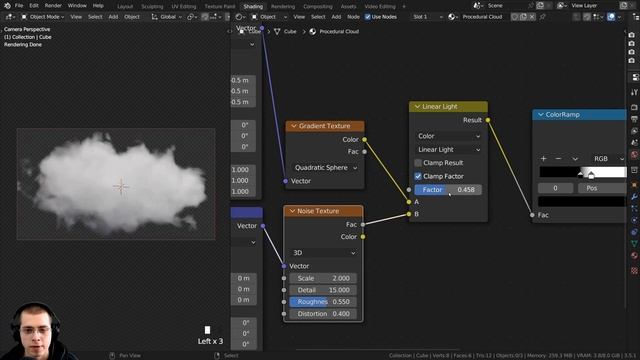Open the File menu

tap(19, 6)
